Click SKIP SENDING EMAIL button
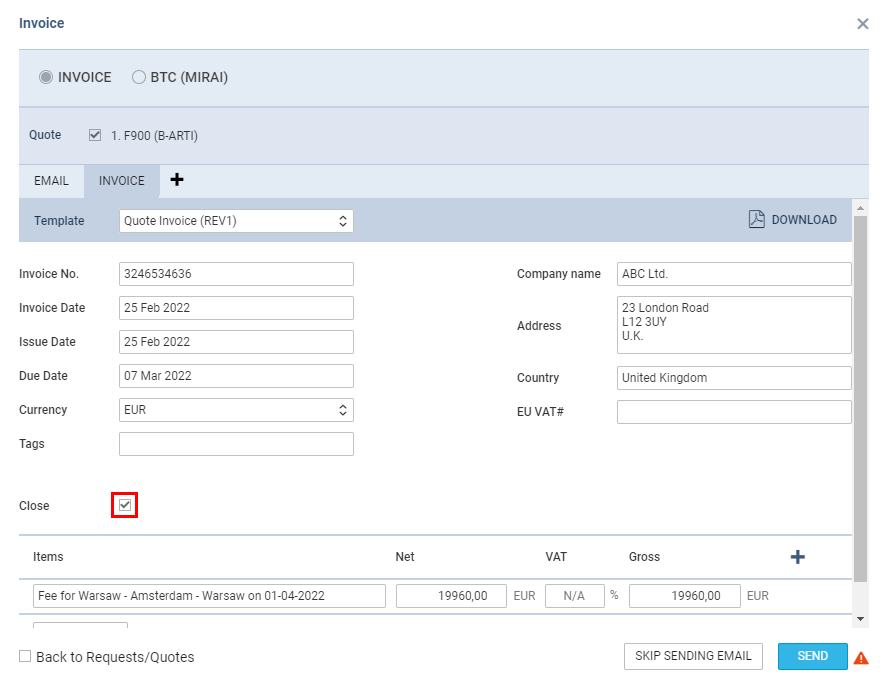Screen dimensions: 888x690 (x=693, y=656)
